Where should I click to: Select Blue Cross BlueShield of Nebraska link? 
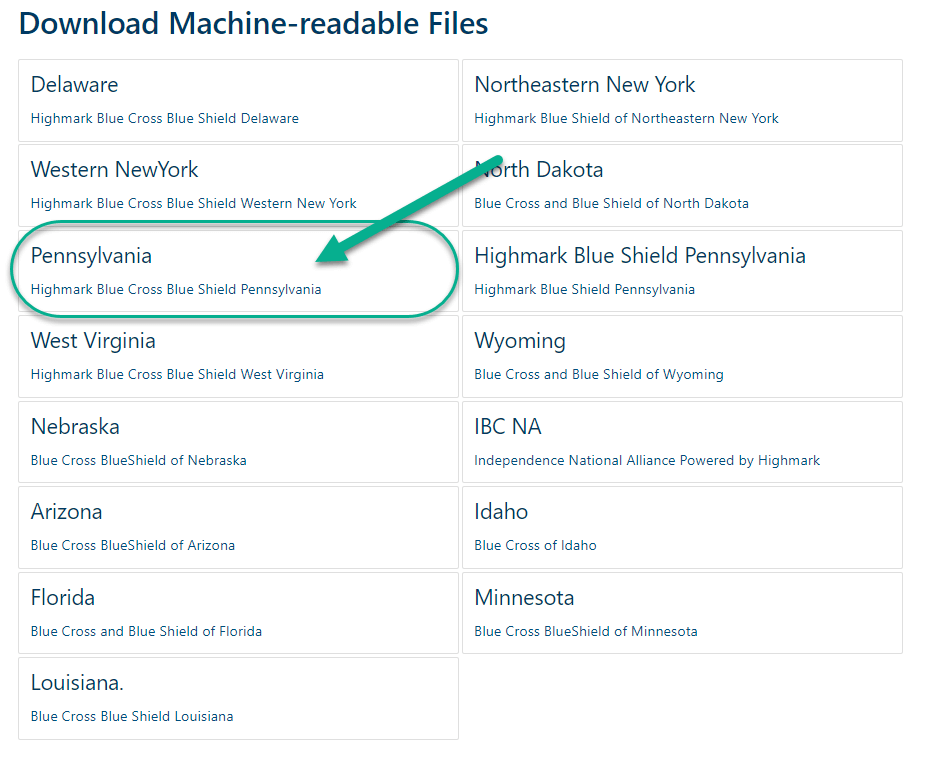pos(138,460)
